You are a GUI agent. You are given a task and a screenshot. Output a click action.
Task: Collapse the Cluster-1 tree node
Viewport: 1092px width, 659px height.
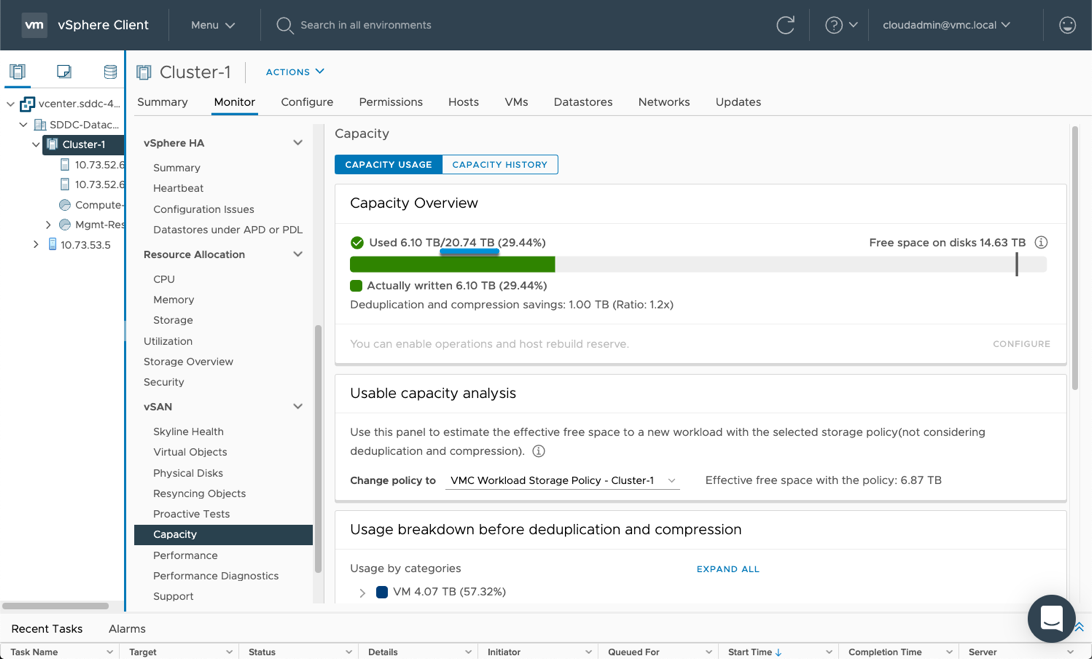36,144
